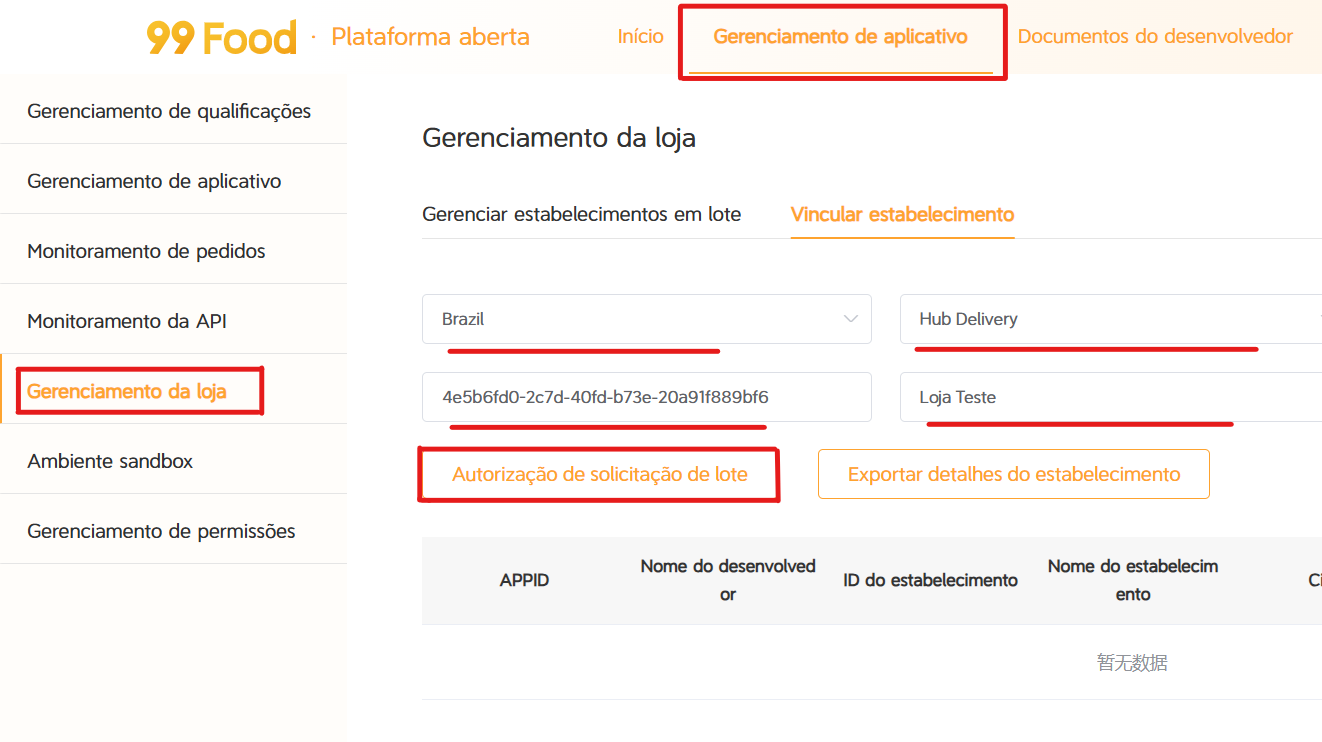This screenshot has width=1322, height=742.
Task: Open Gerenciamento de aplicativo in top navigation
Action: (841, 37)
